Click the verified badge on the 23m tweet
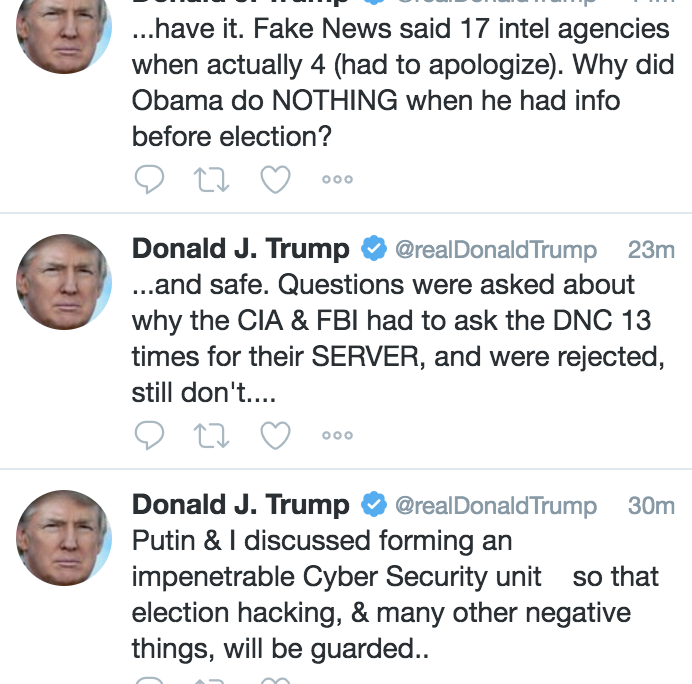Screen dimensions: 692x684 (x=374, y=249)
